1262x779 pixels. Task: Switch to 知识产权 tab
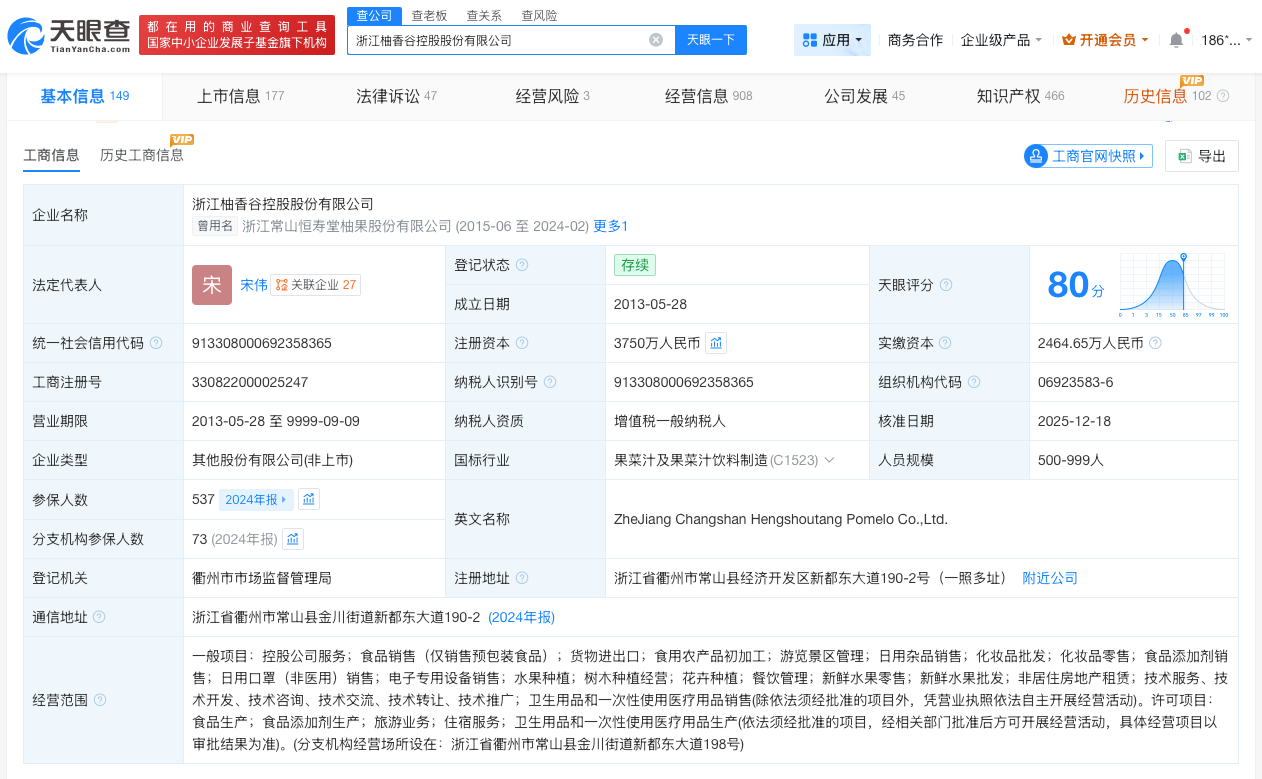pos(1020,96)
